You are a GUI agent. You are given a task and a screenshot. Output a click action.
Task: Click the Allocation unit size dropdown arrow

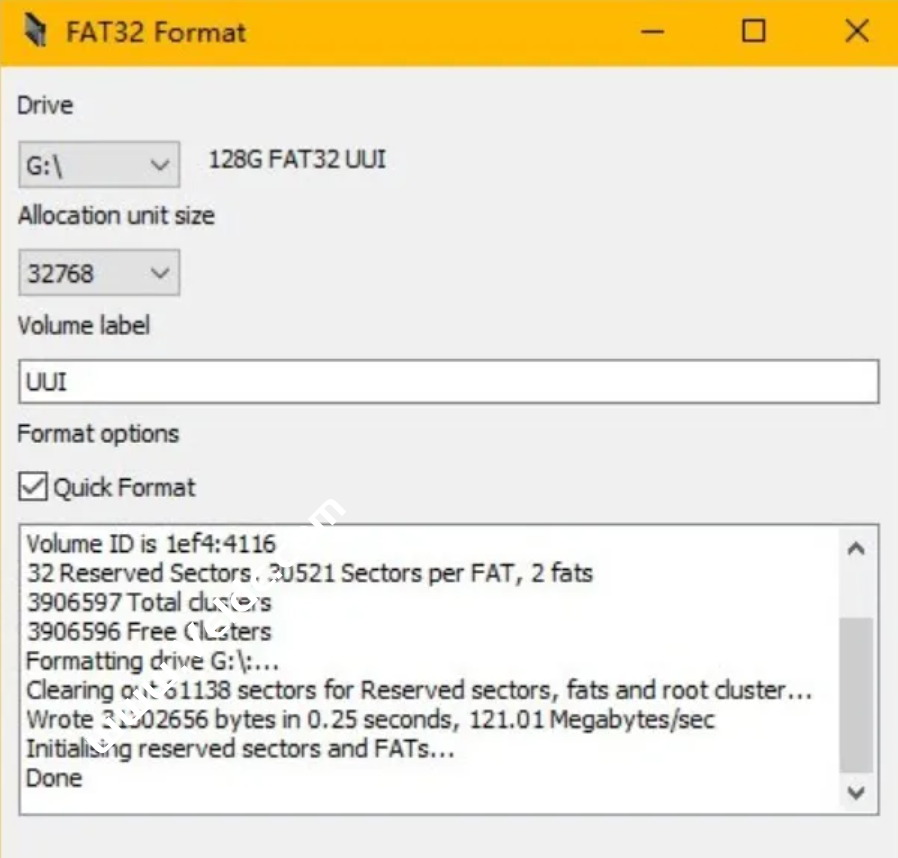point(158,272)
